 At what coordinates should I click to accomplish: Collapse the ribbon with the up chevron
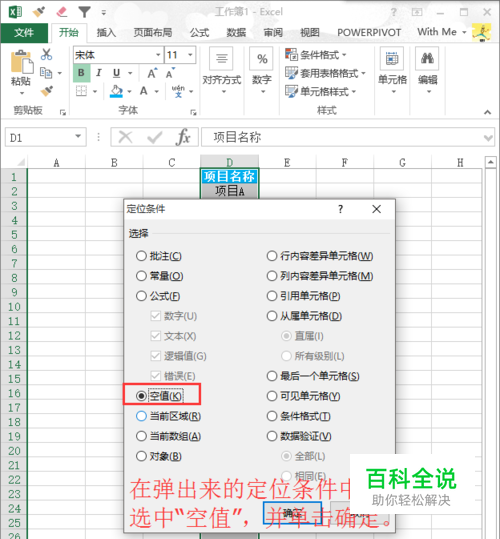pyautogui.click(x=487, y=112)
